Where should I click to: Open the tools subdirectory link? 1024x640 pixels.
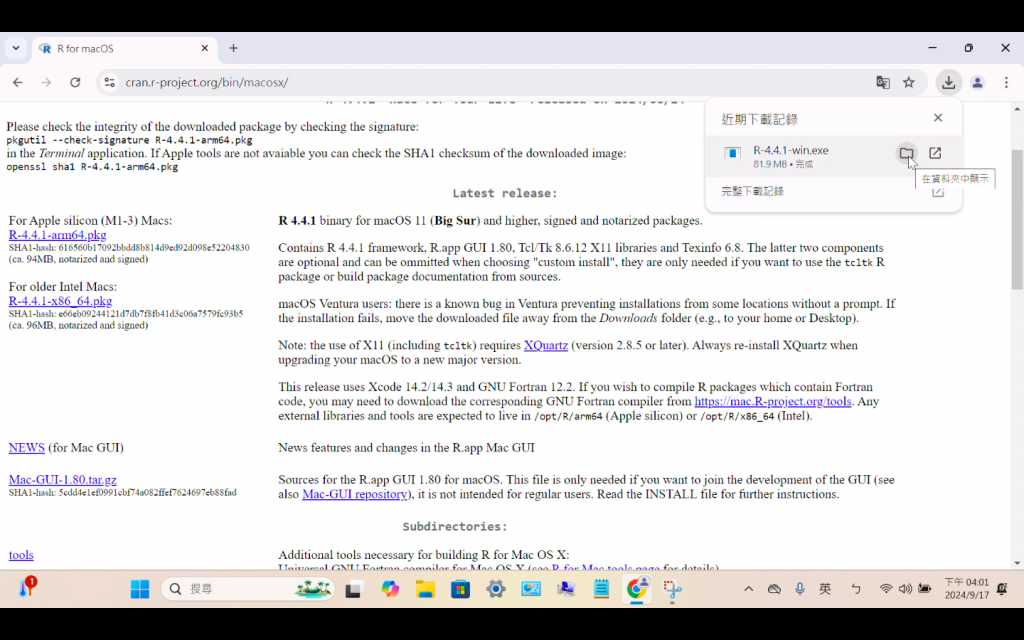pyautogui.click(x=21, y=555)
